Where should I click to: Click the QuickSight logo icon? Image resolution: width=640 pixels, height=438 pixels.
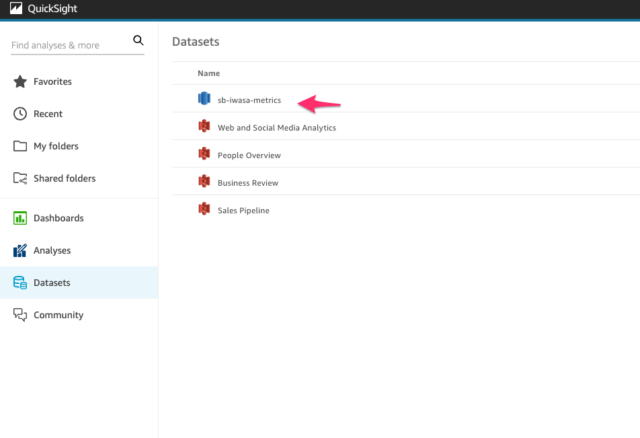pyautogui.click(x=16, y=8)
